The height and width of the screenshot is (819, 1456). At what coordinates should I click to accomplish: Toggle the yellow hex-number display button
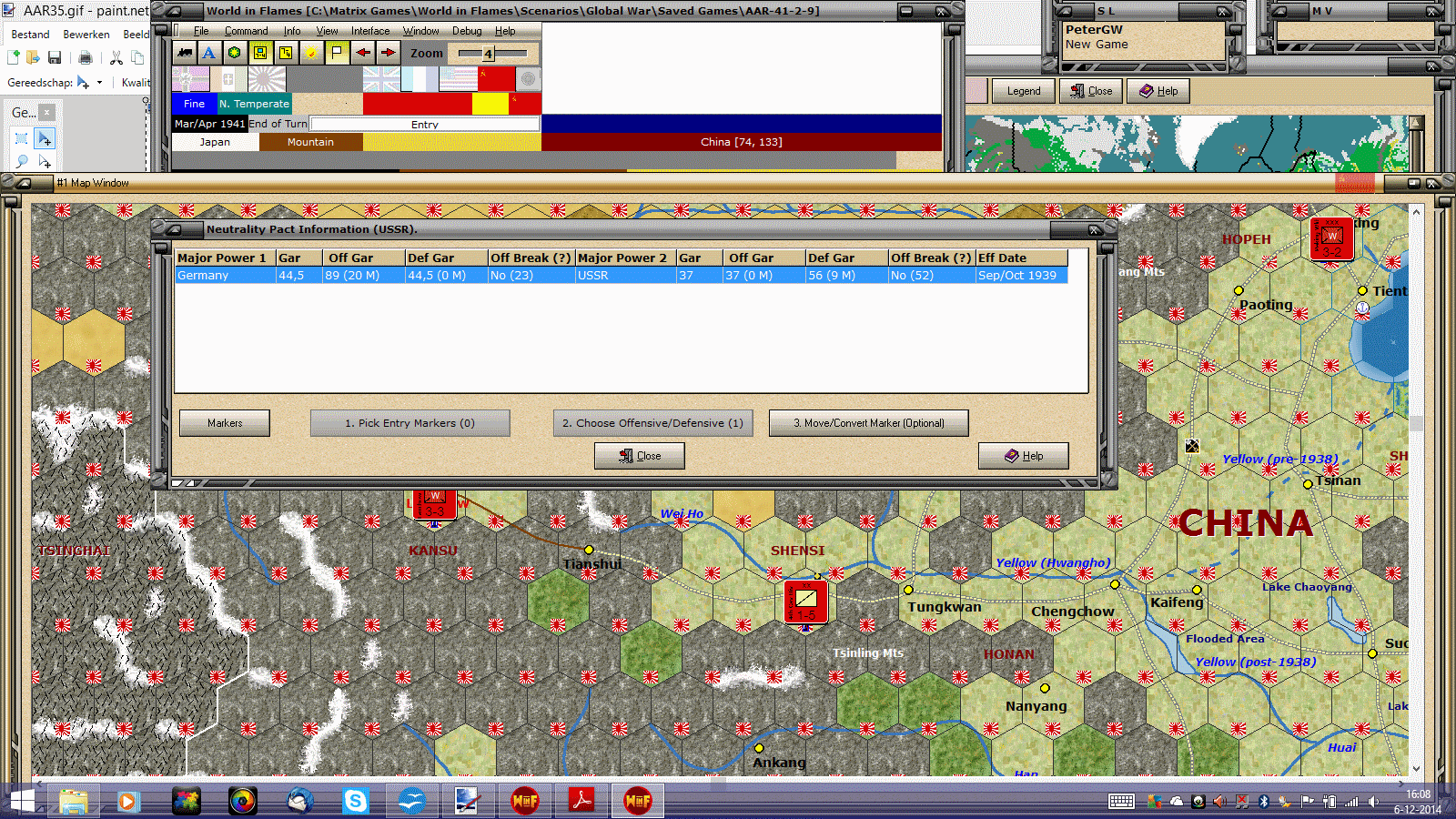(286, 53)
